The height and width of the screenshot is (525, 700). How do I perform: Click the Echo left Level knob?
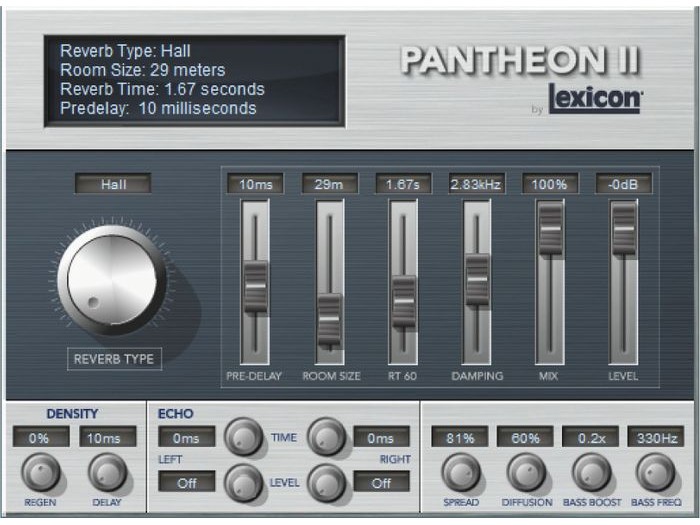point(243,483)
